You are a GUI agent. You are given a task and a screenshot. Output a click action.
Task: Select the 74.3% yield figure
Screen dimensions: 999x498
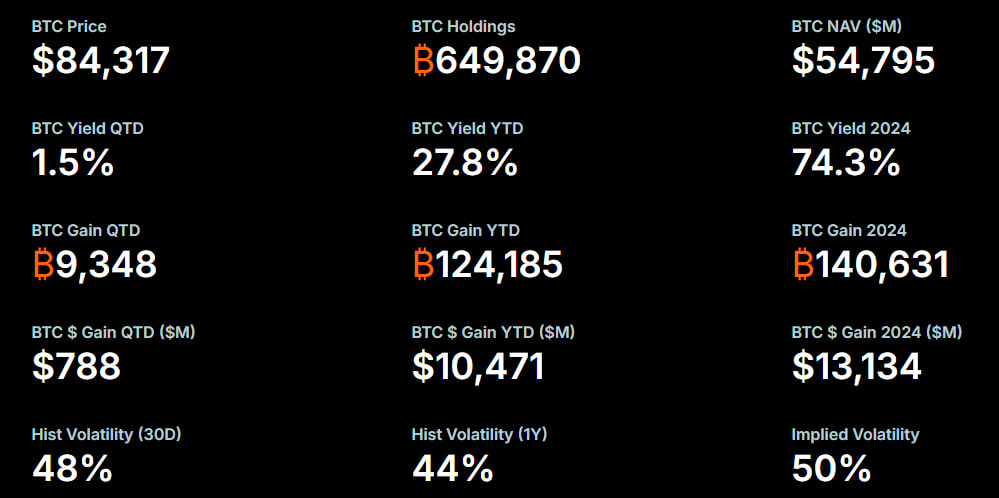pyautogui.click(x=846, y=162)
